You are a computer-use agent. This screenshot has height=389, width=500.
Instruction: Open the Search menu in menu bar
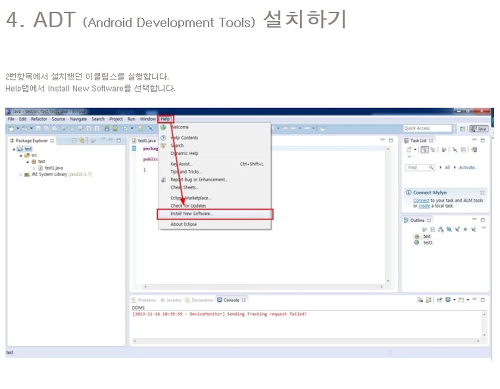point(98,119)
